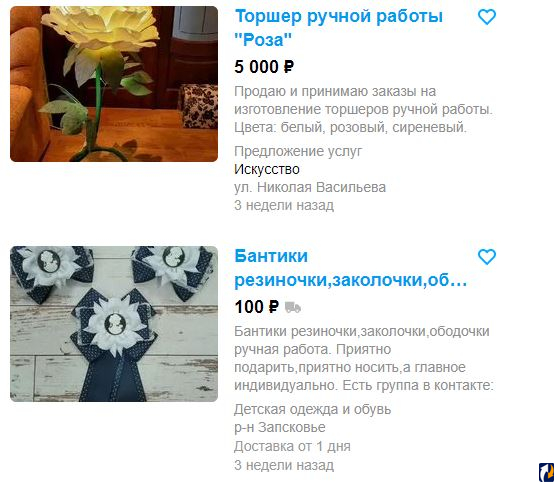Screen dimensions: 554x482
Task: Click the bows description mentioning группа в контакте
Action: coord(364,358)
